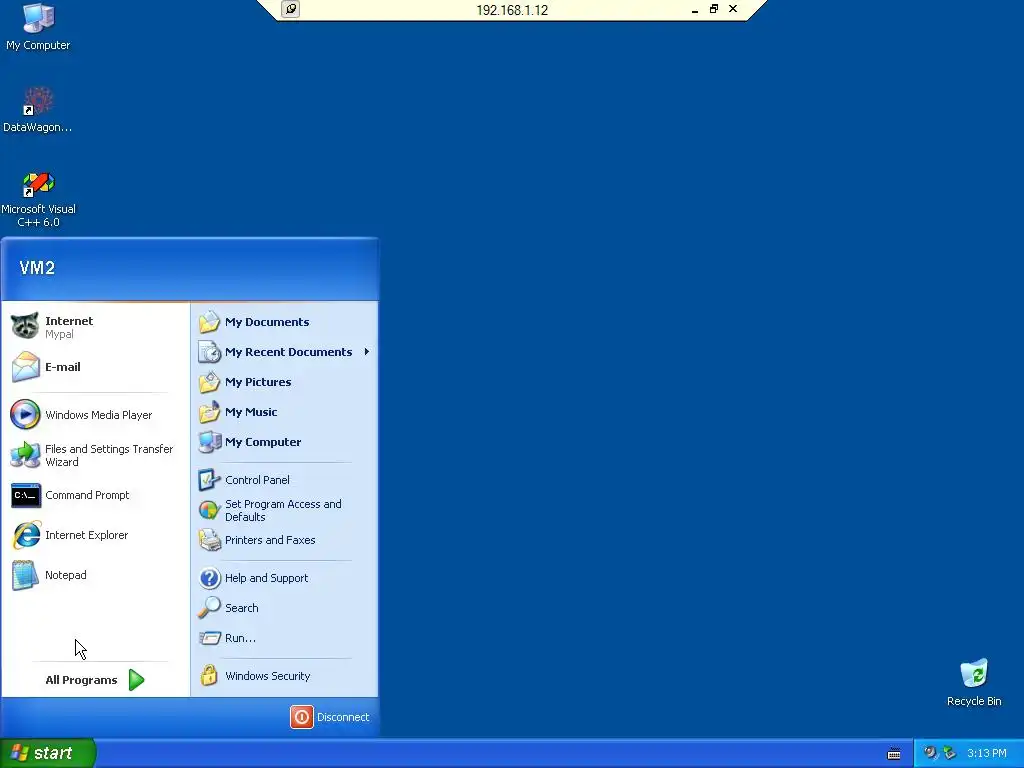Click the Start button on taskbar

tap(48, 753)
